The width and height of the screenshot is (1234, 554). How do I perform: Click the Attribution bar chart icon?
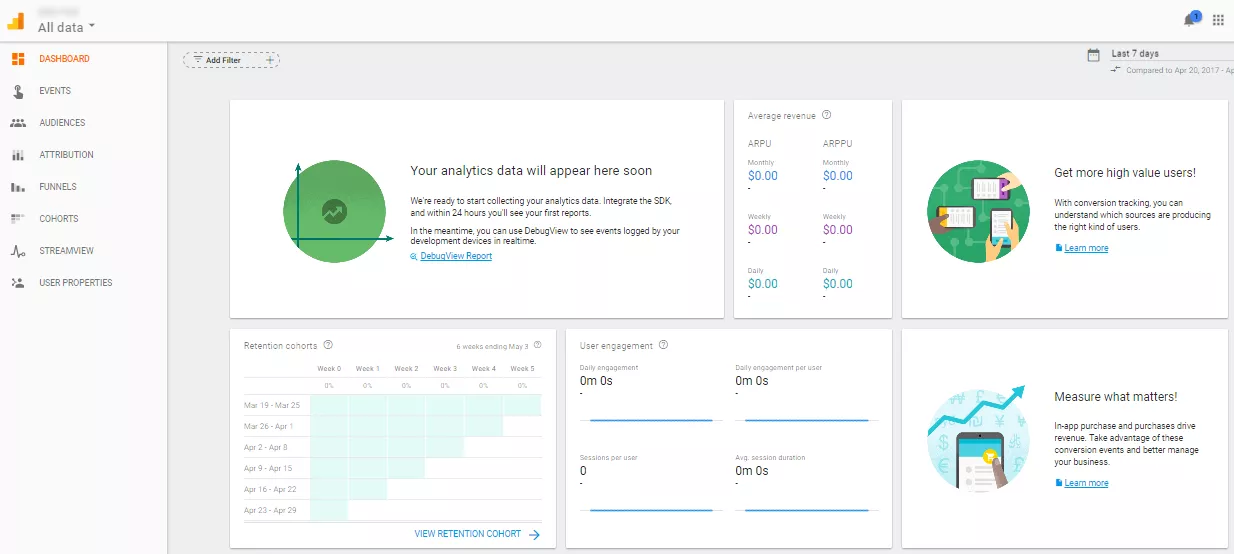(x=18, y=155)
